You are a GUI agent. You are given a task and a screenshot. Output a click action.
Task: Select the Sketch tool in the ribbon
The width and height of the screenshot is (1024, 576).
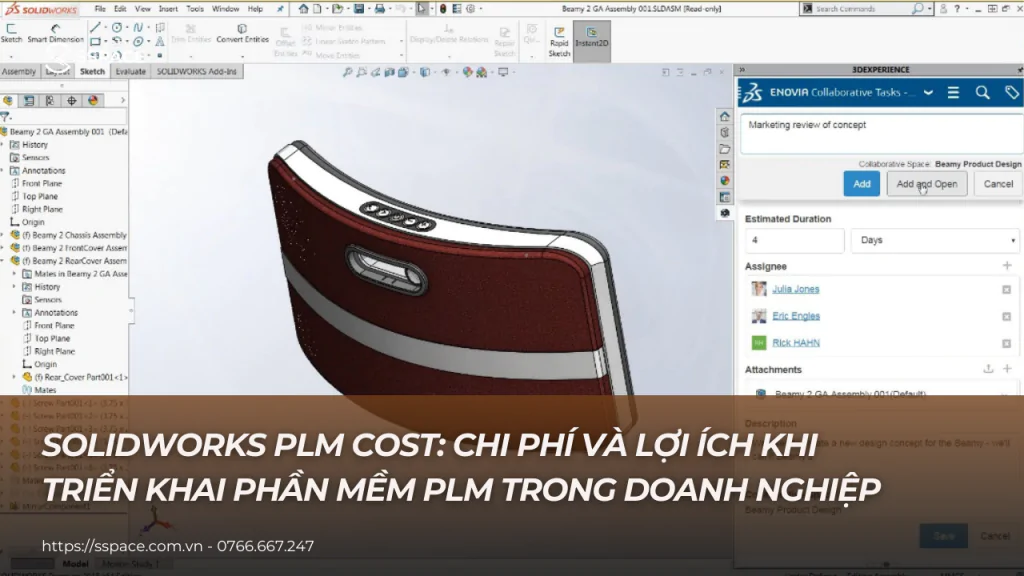pyautogui.click(x=11, y=33)
